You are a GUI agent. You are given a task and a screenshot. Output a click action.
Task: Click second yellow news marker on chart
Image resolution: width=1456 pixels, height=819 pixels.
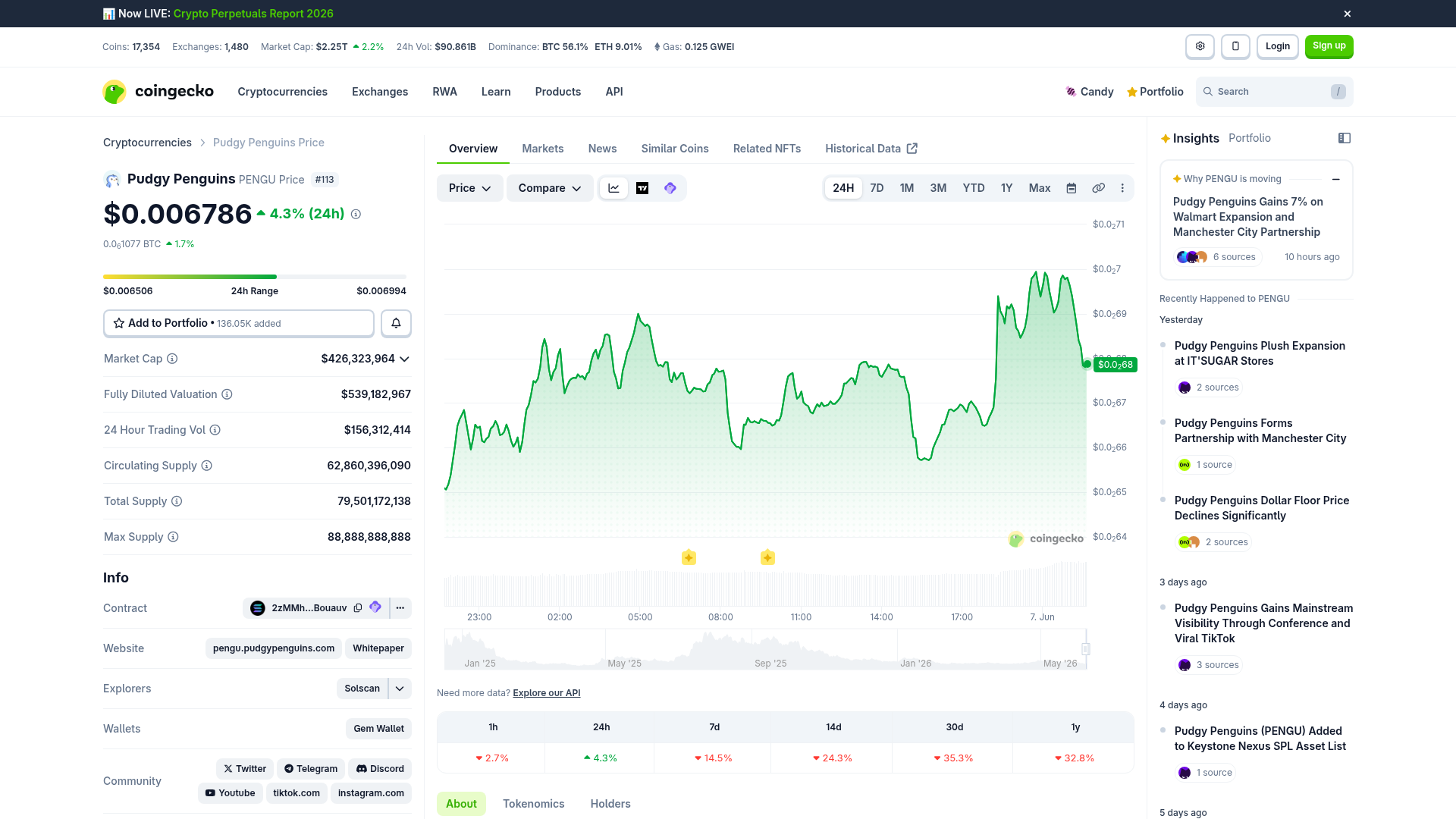tap(767, 558)
